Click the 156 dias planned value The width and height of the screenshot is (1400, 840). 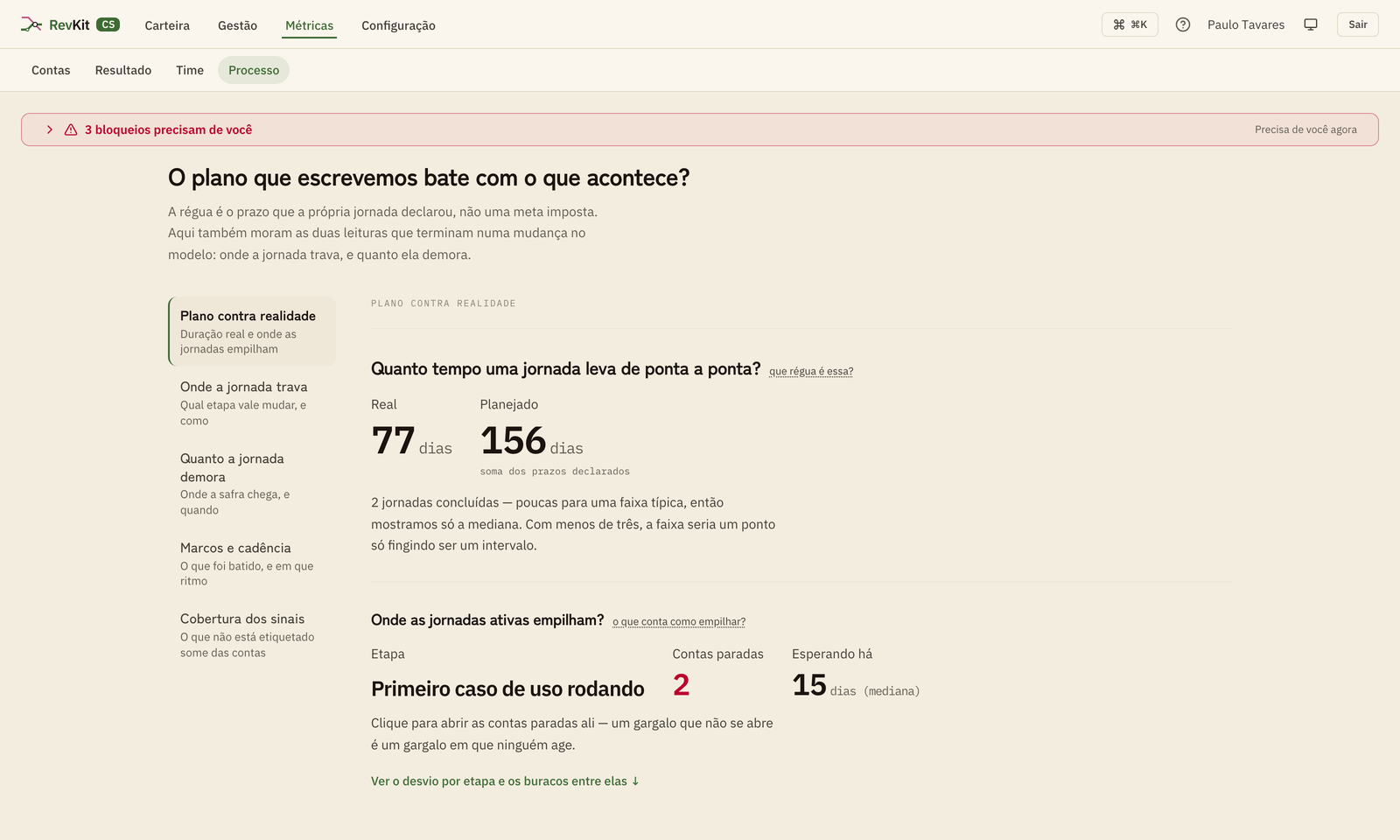point(531,441)
